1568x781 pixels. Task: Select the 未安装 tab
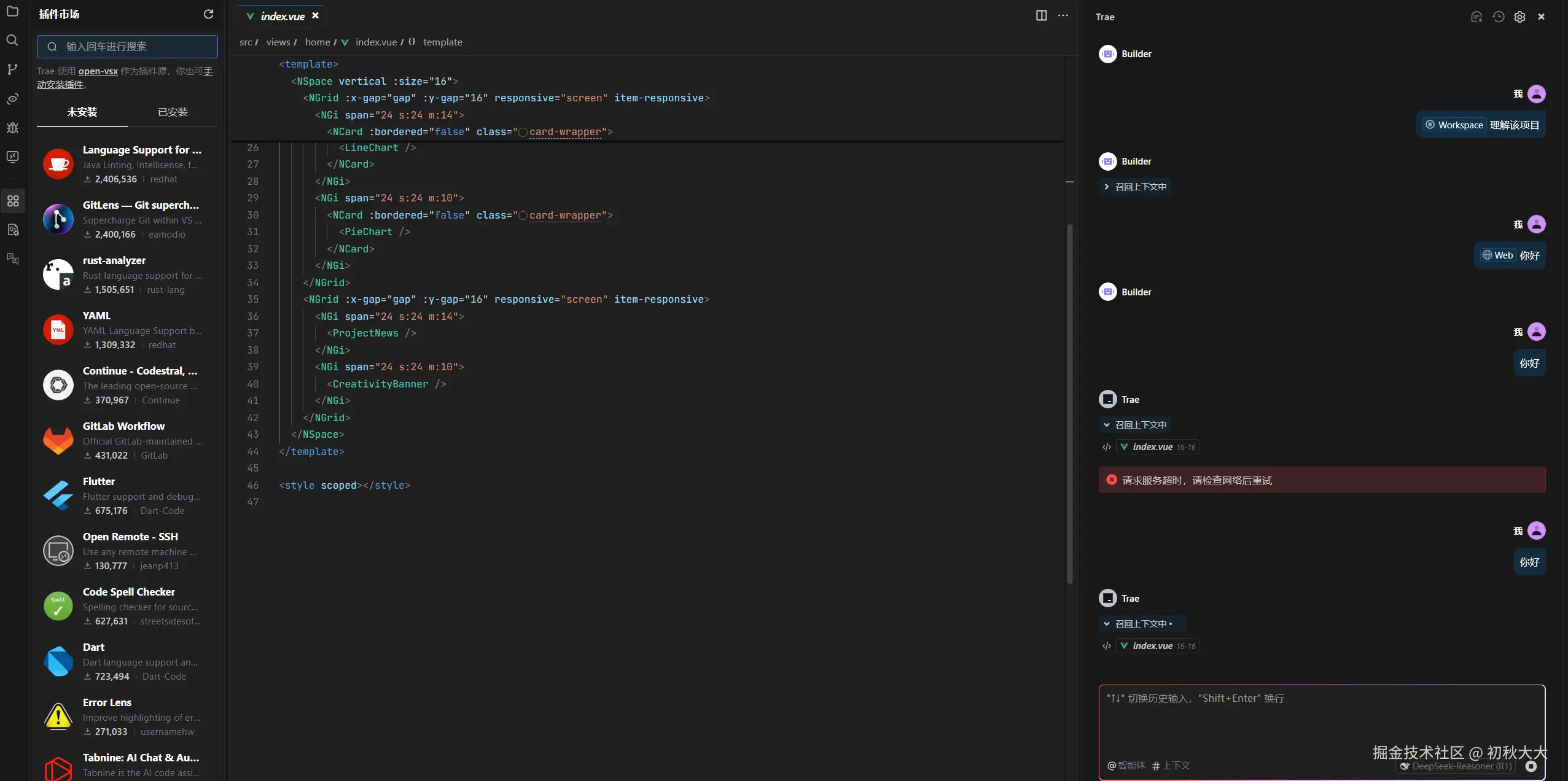click(x=82, y=112)
